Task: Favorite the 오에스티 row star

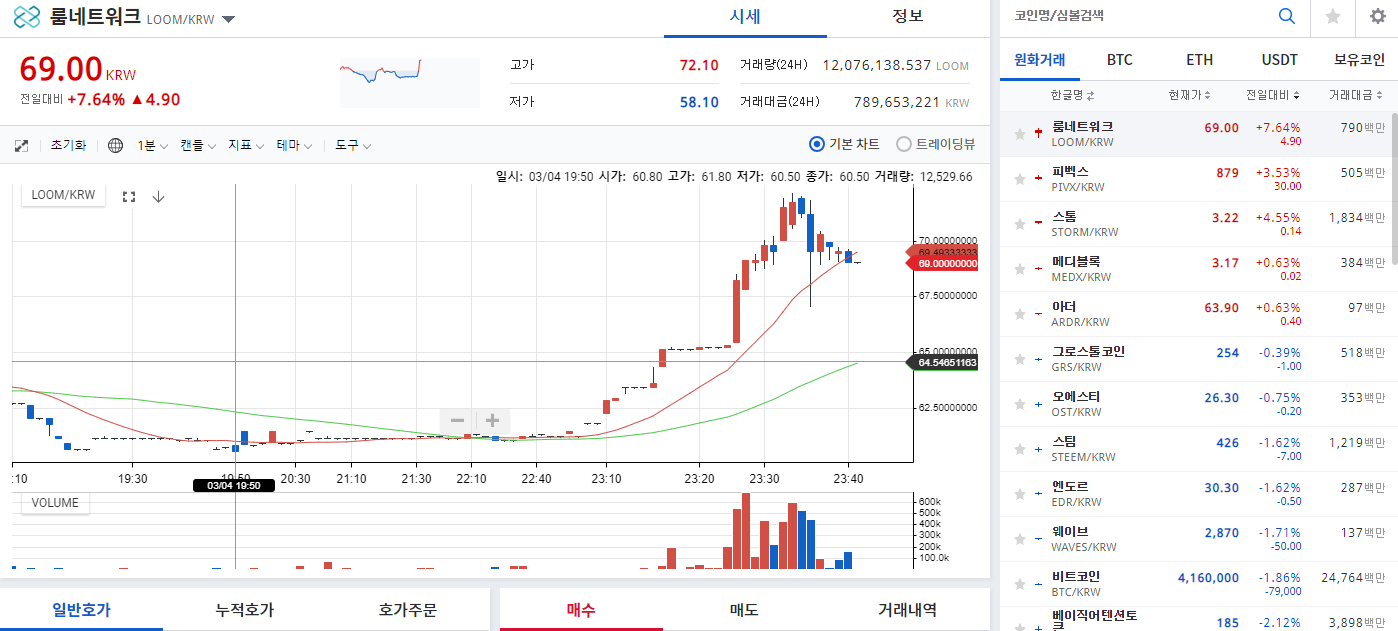Action: coord(1019,403)
